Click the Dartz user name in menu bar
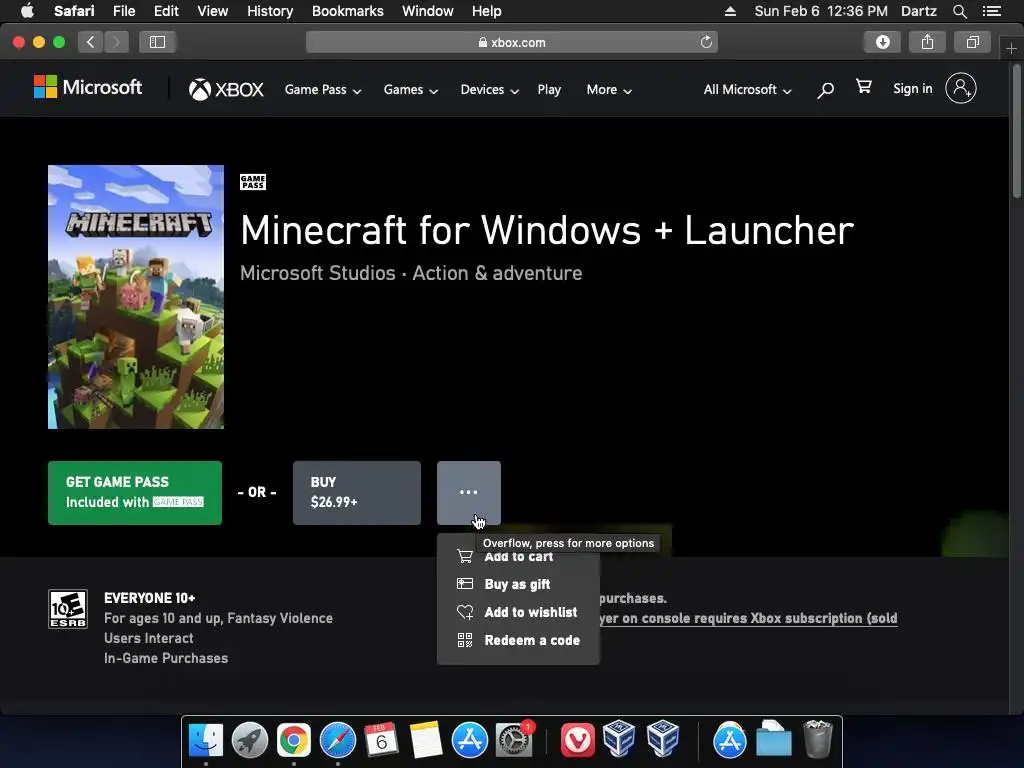The width and height of the screenshot is (1024, 768). [x=919, y=11]
